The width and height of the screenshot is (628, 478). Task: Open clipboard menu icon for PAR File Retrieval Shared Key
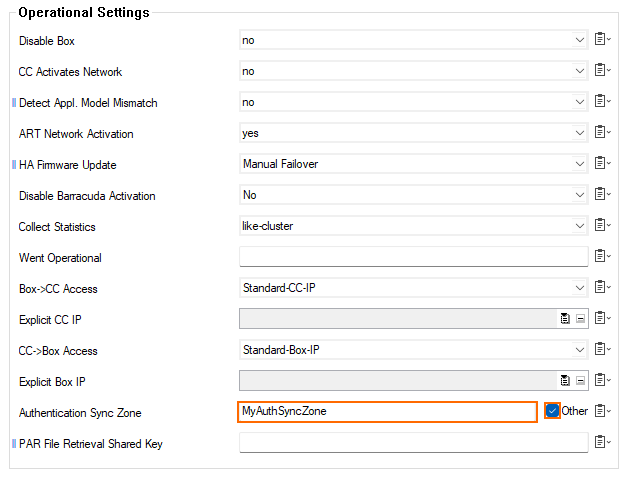[602, 442]
